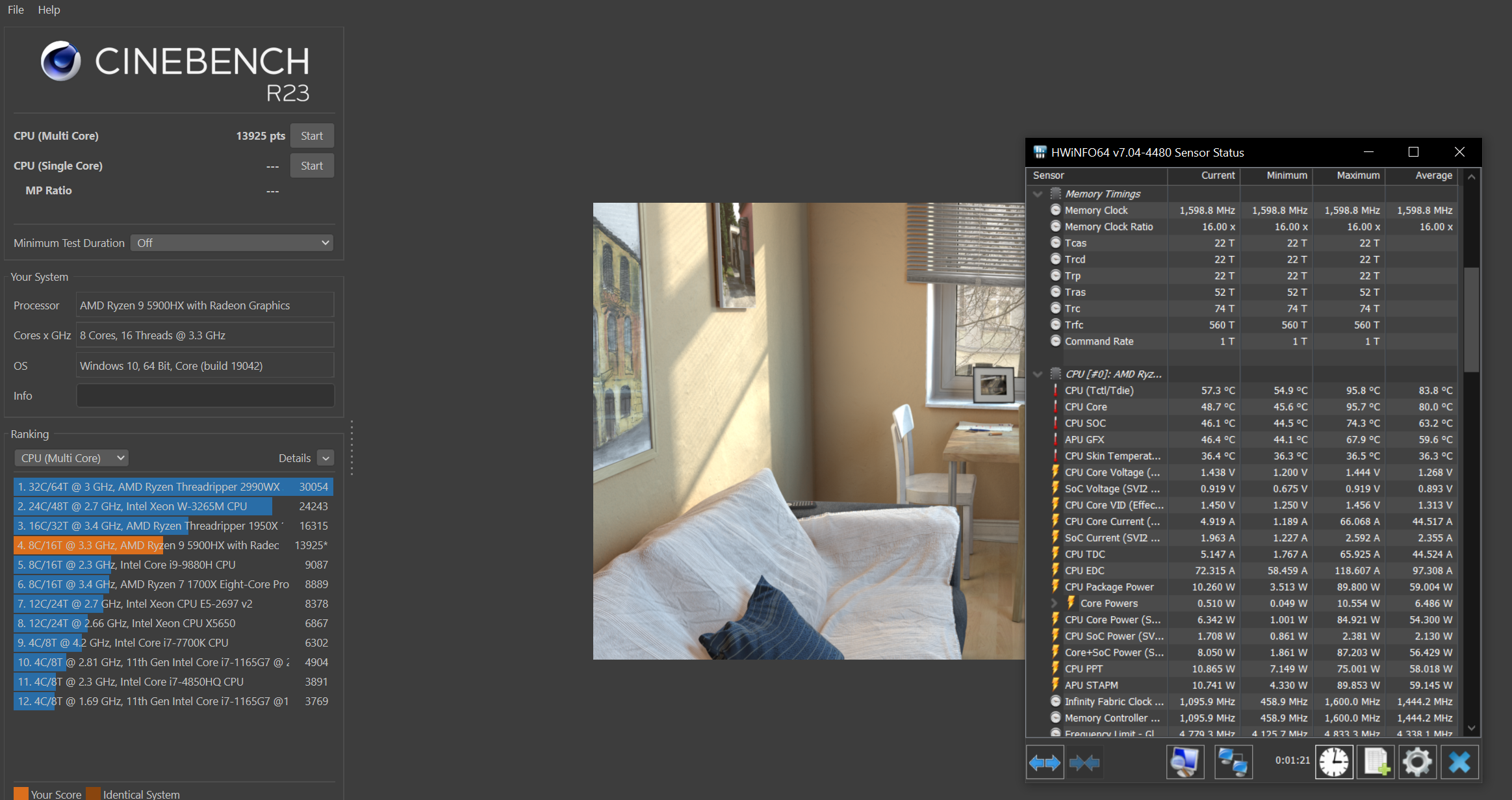Collapse the Memory Timings sensor group

tap(1038, 194)
